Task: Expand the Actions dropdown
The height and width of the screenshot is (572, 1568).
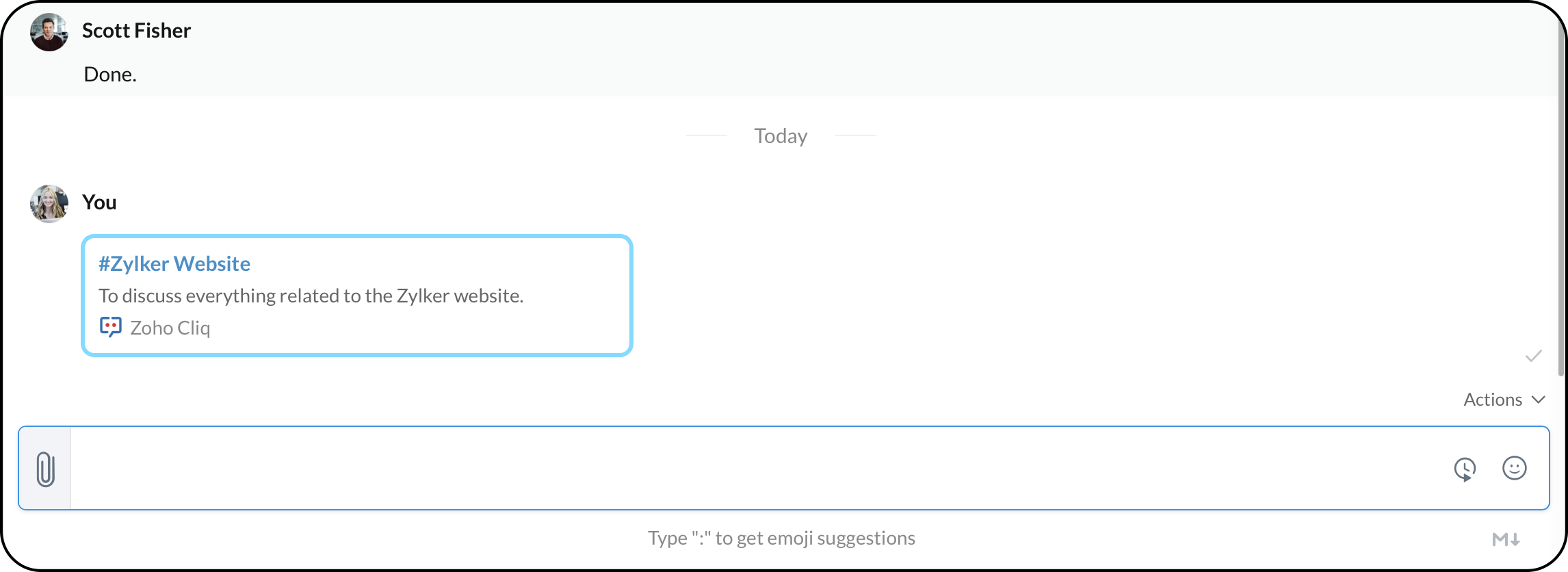Action: coord(1504,400)
